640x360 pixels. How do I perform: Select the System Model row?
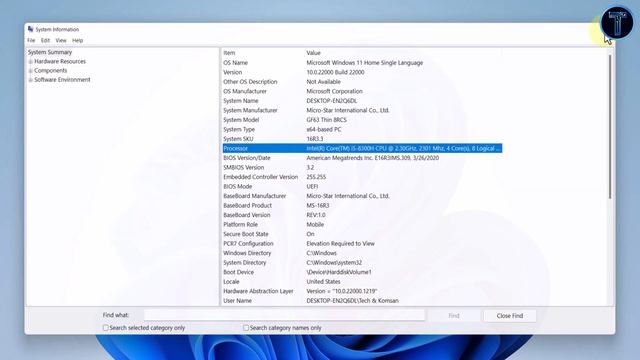click(362, 120)
